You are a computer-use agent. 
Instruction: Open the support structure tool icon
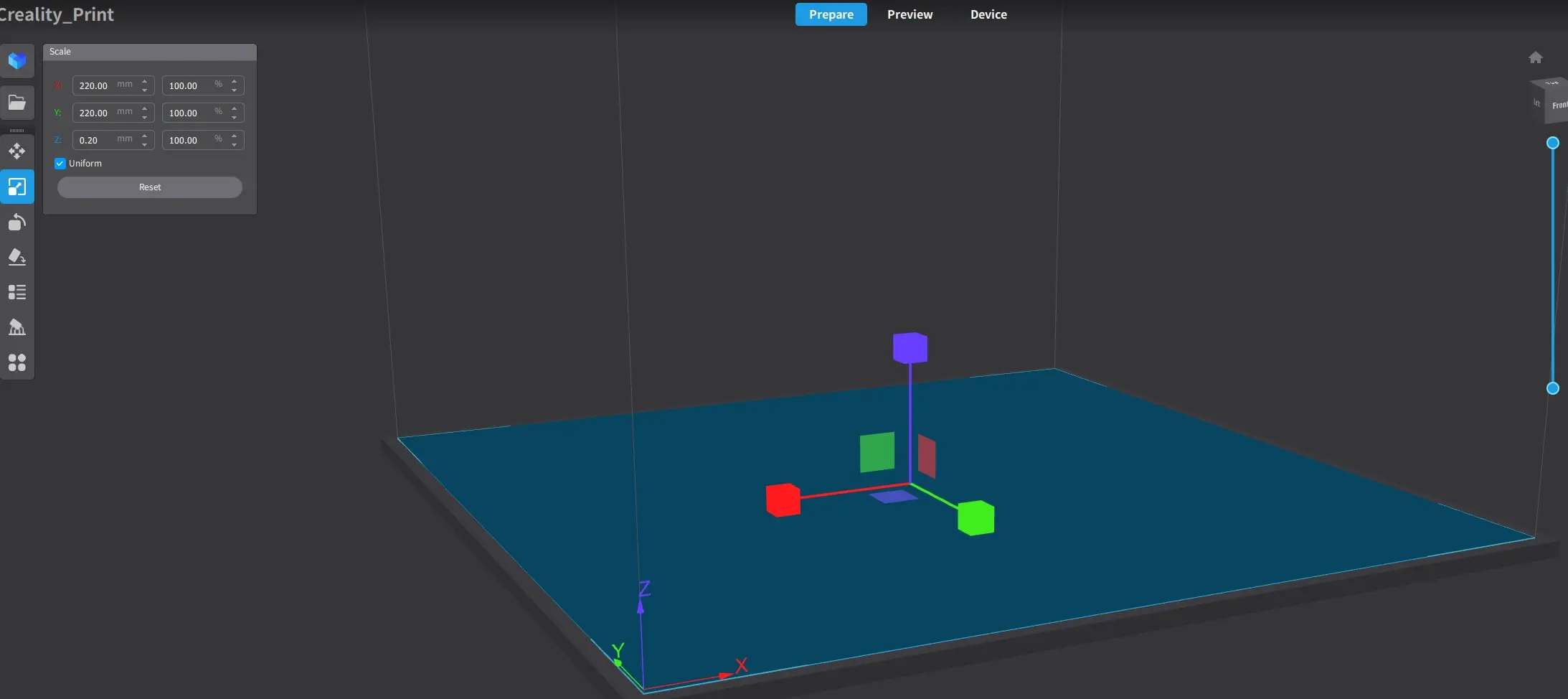pyautogui.click(x=17, y=327)
